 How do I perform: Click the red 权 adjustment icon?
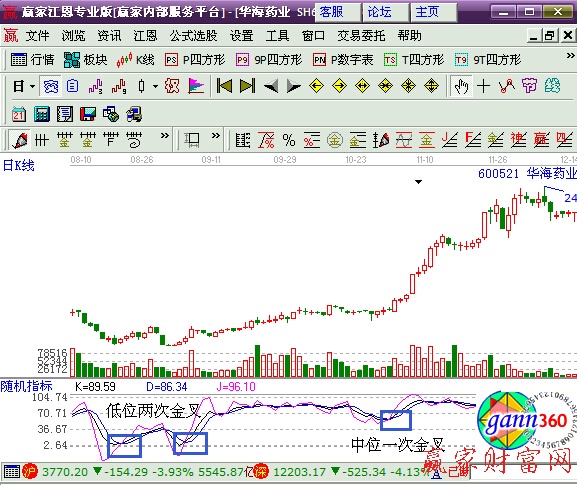pyautogui.click(x=172, y=86)
